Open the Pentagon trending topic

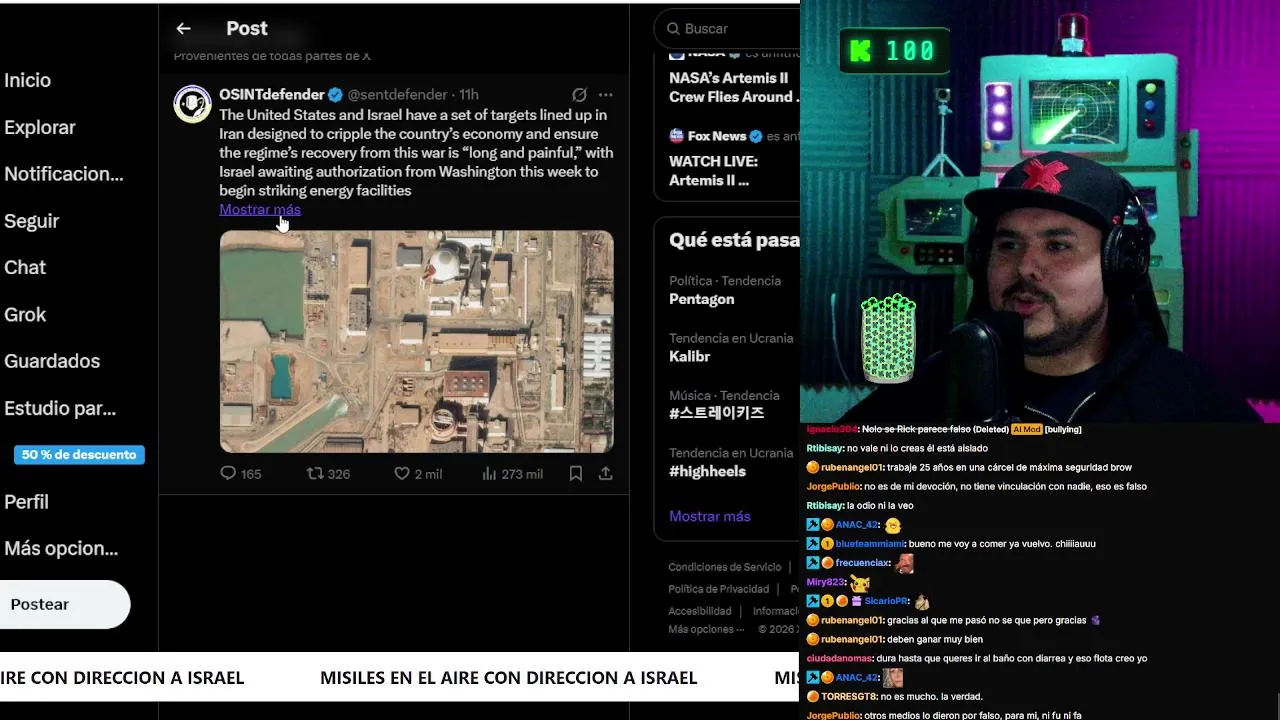click(701, 299)
